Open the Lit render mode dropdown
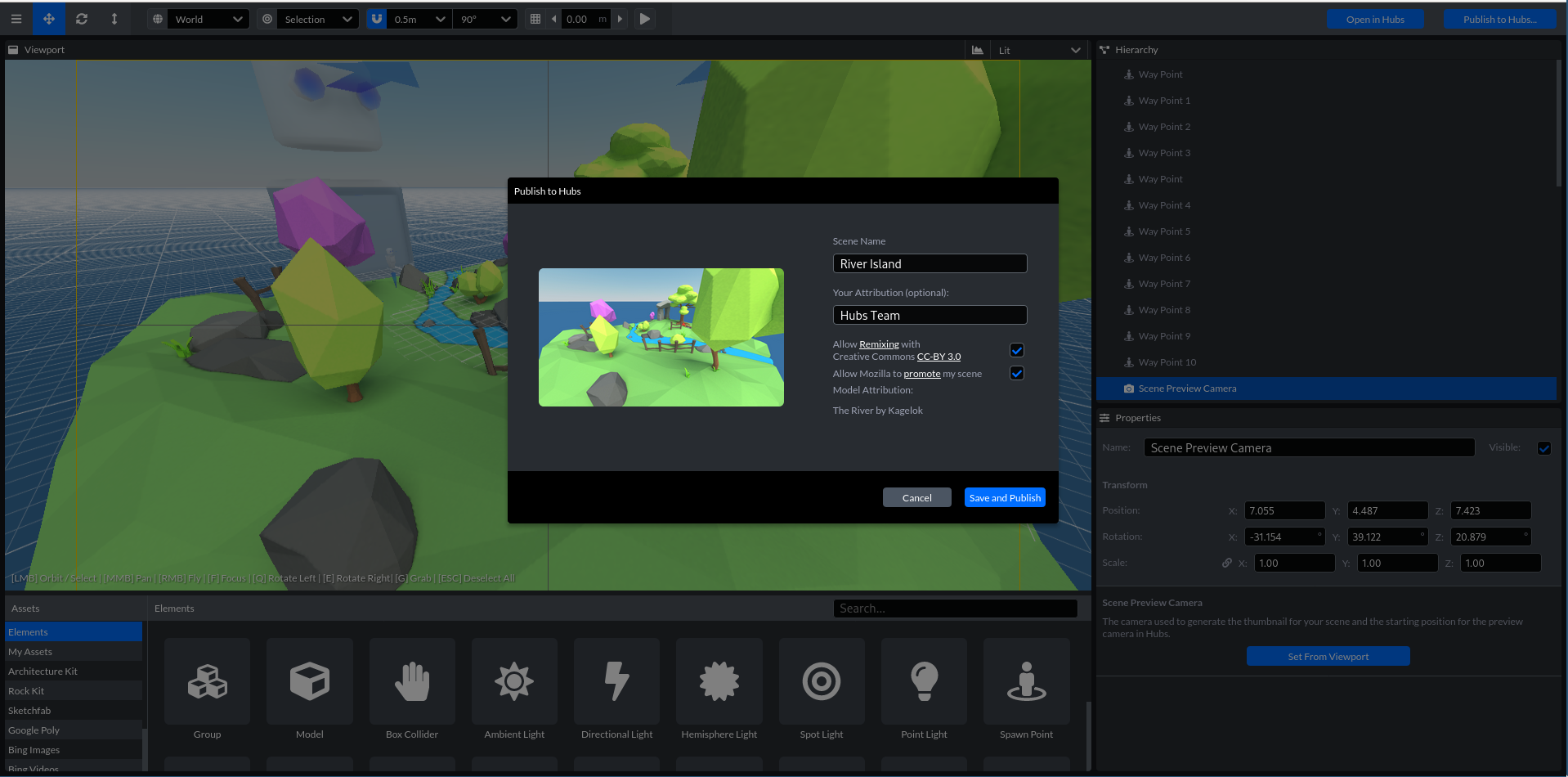Viewport: 1568px width, 777px height. click(x=1040, y=50)
